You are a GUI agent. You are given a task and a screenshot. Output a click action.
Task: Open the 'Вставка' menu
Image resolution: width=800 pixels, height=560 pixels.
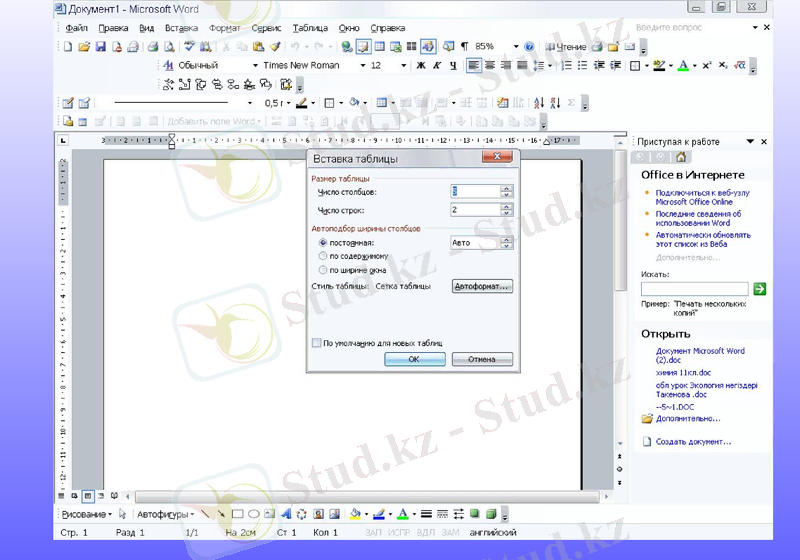click(x=181, y=29)
